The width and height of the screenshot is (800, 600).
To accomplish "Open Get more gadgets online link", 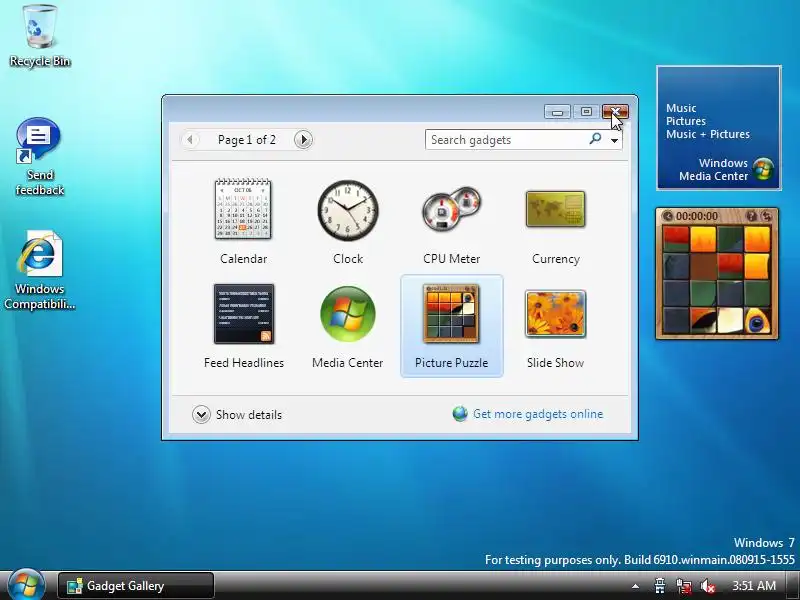I will (538, 414).
